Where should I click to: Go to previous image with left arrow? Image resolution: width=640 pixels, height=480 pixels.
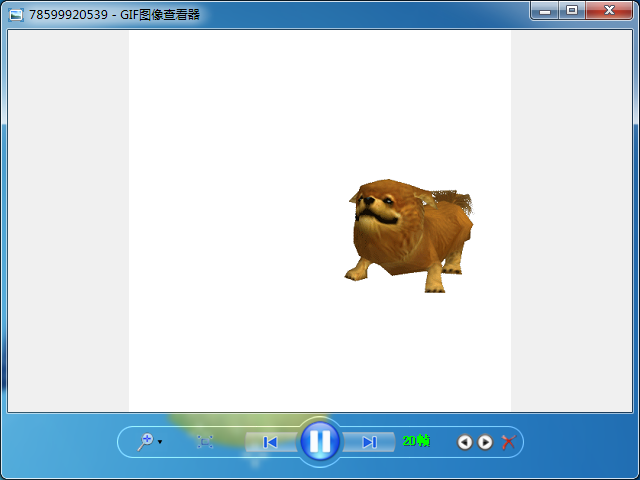(465, 442)
